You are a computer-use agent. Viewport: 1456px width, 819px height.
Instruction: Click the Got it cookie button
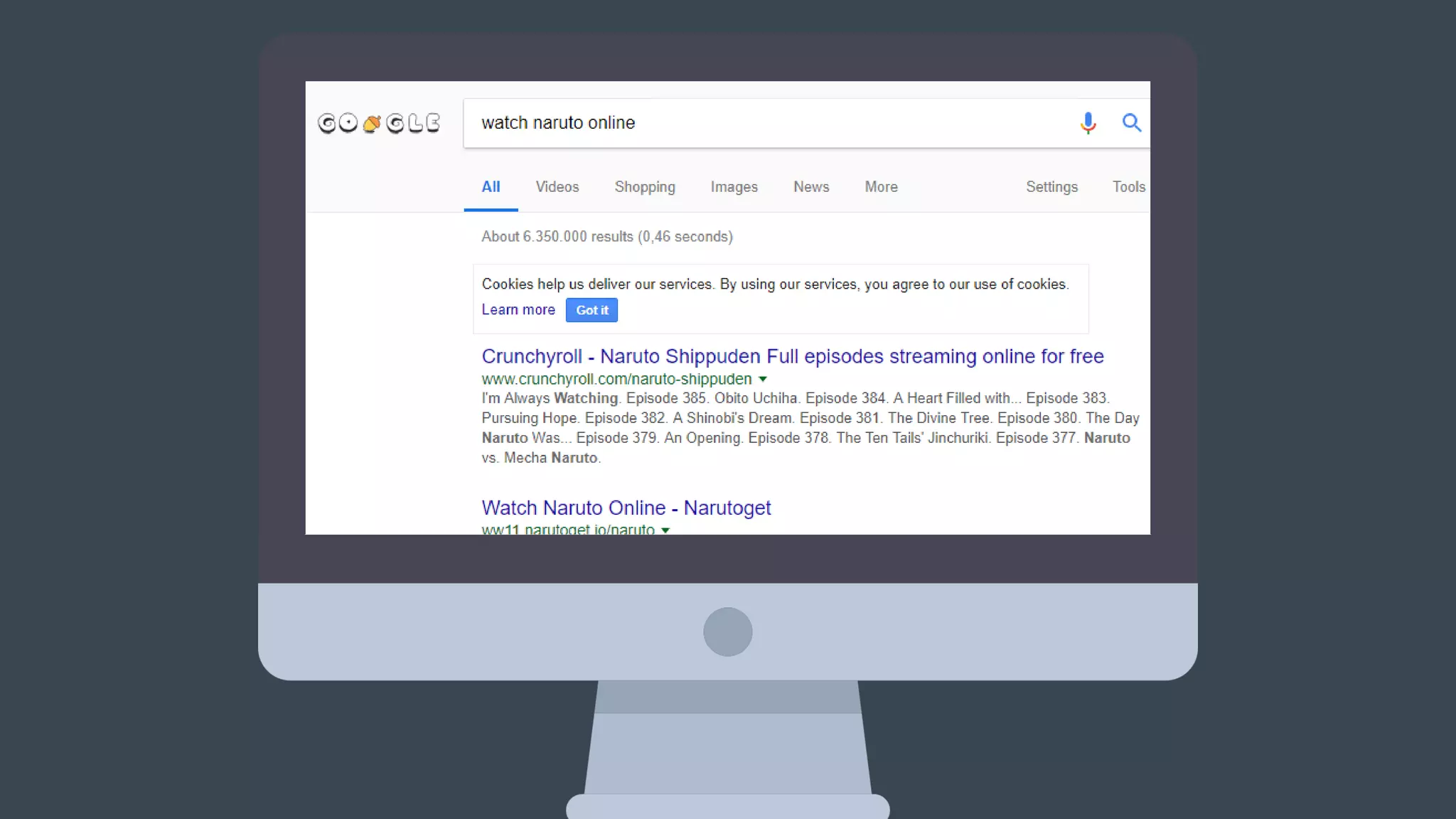pyautogui.click(x=591, y=310)
